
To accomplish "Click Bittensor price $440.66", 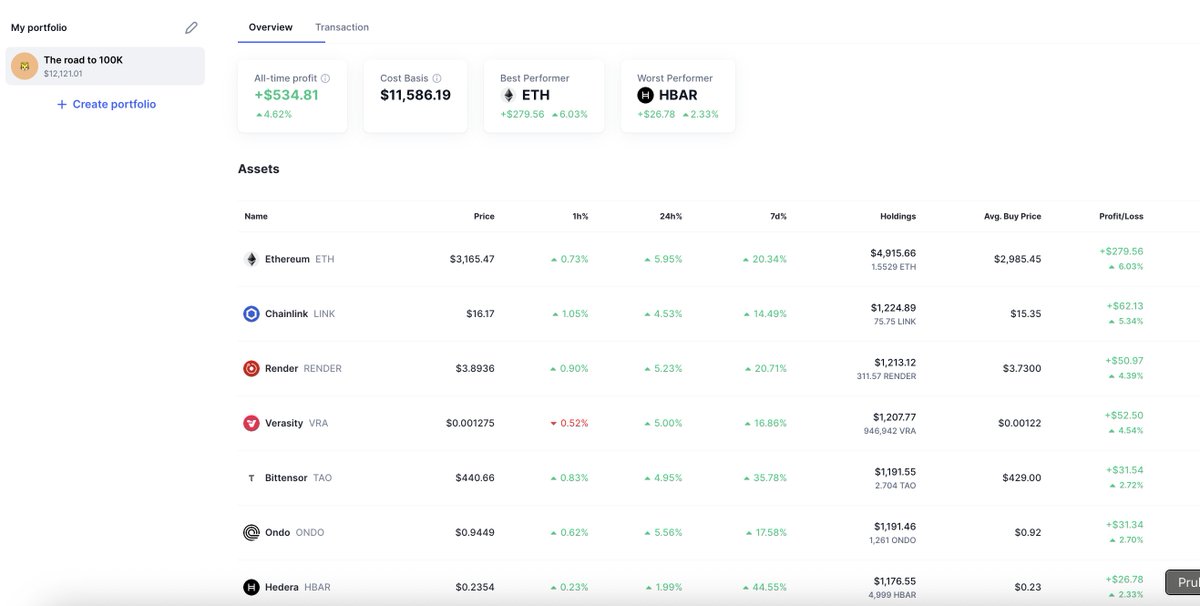I will pyautogui.click(x=475, y=478).
